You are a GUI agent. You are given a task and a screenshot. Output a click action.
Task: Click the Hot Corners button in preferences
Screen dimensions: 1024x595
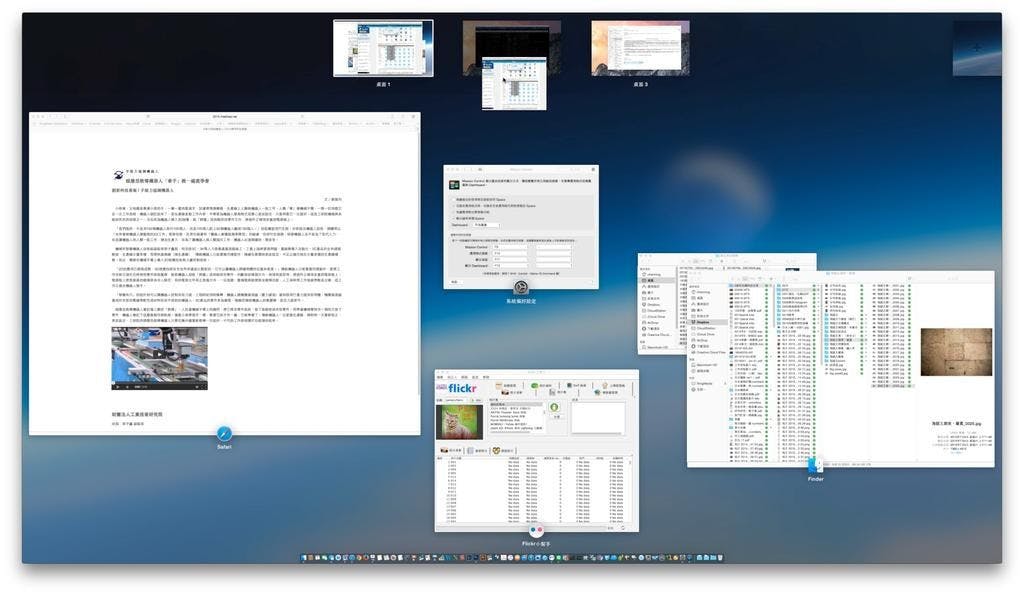point(455,282)
